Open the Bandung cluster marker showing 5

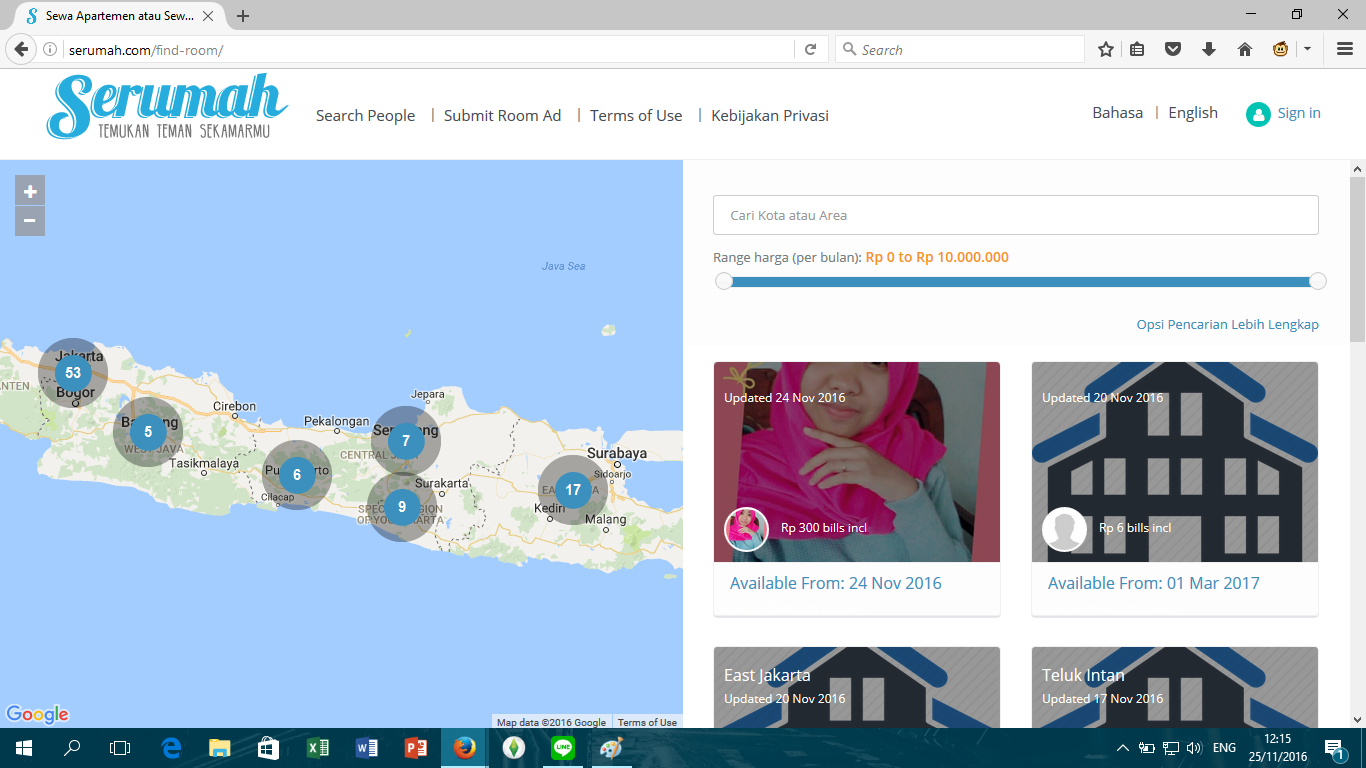tap(148, 432)
